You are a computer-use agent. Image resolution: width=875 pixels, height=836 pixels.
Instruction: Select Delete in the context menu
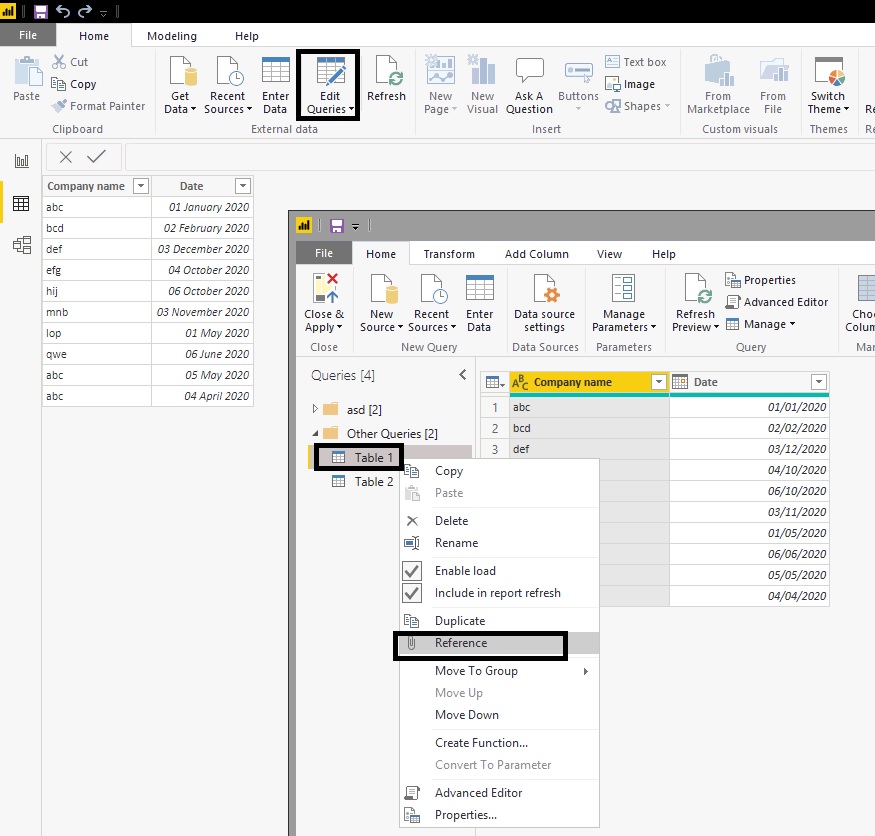click(x=499, y=521)
